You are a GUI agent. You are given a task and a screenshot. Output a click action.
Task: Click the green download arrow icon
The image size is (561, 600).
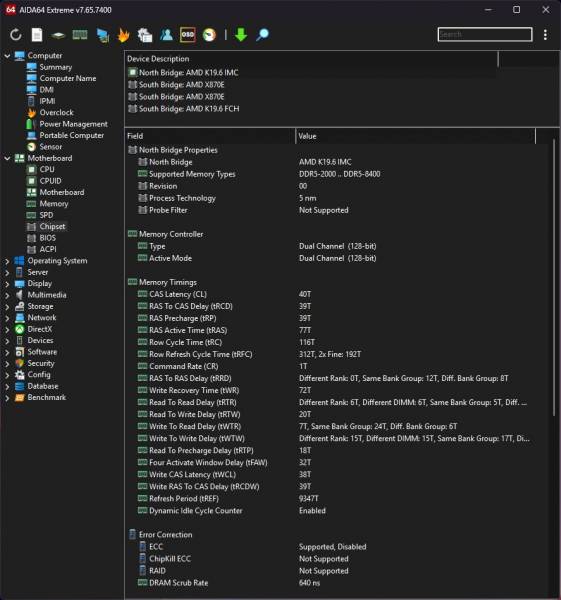(241, 35)
